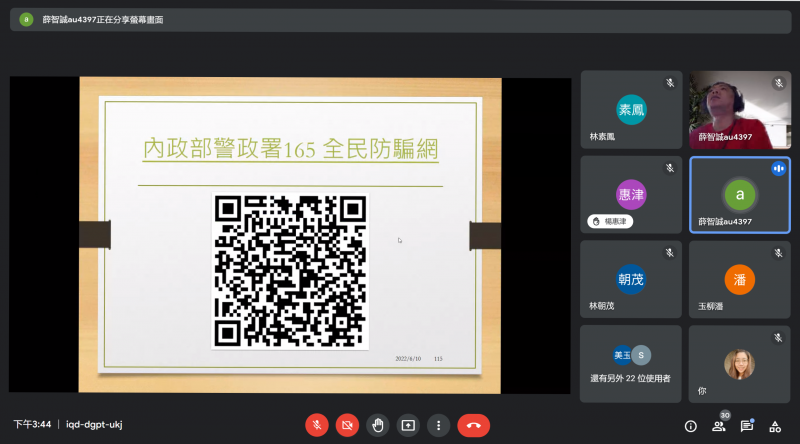
Task: Click the 朝茂 blue avatar circle
Action: click(x=631, y=280)
